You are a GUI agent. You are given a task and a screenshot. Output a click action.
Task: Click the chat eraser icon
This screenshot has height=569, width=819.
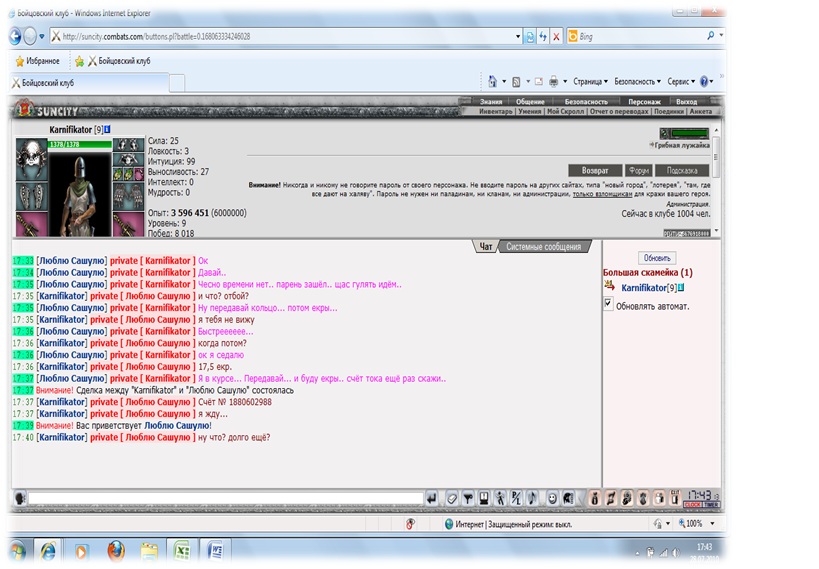point(452,499)
